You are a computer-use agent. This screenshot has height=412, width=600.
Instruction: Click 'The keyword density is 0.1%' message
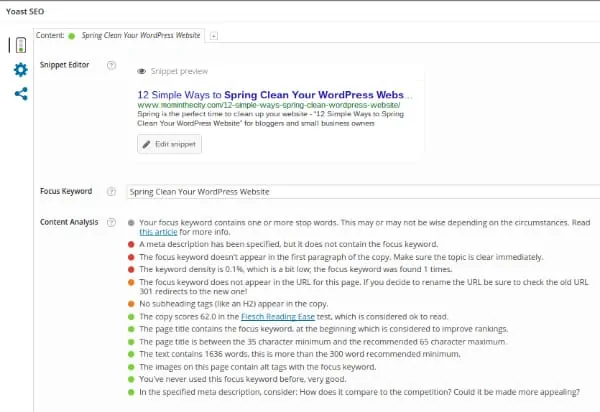[295, 269]
